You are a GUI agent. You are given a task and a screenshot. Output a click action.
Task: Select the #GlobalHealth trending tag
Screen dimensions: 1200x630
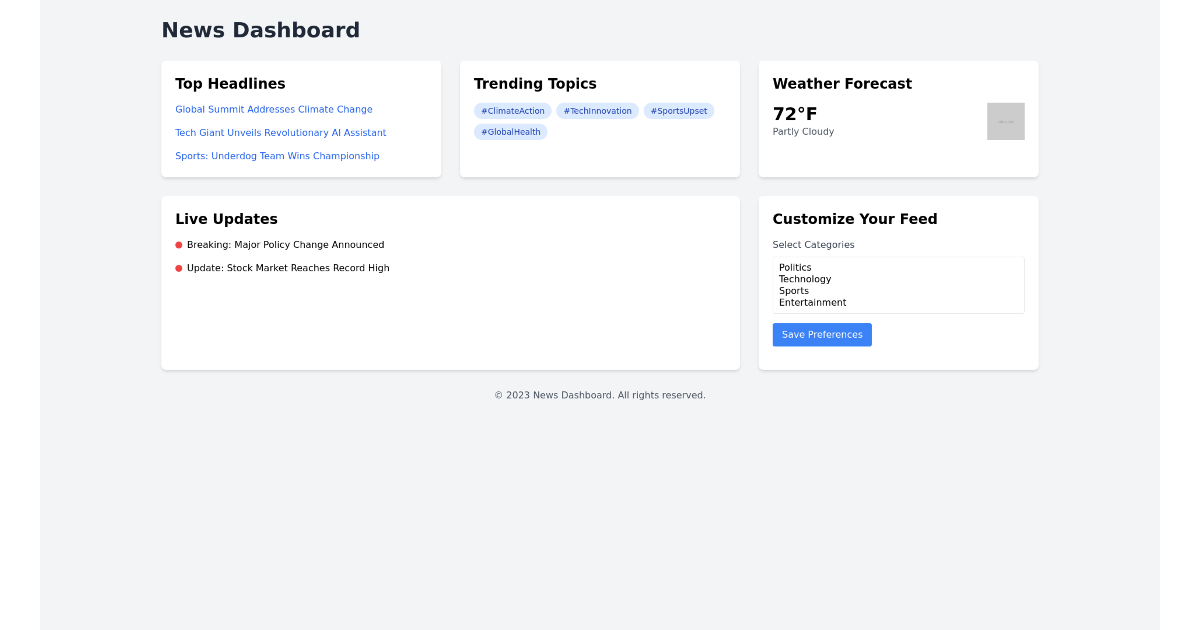pos(510,131)
